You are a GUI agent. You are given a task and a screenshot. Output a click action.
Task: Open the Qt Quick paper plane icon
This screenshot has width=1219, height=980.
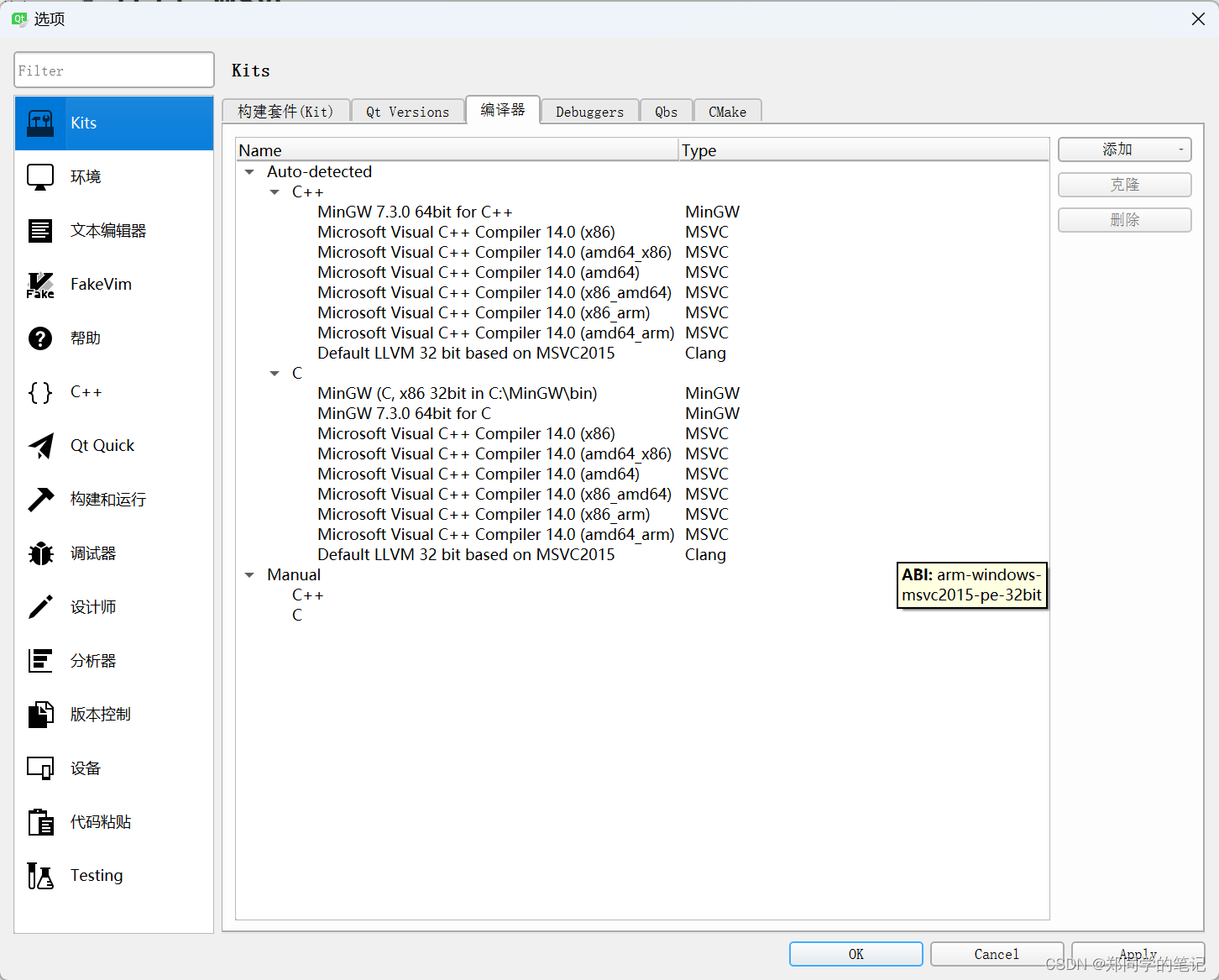[x=40, y=446]
